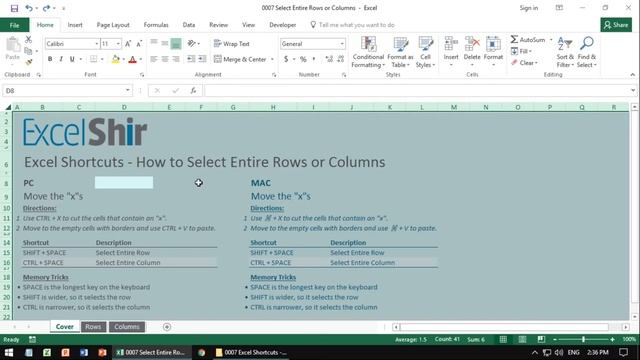Decrease decimal places
Viewport: 640px width, 360px height.
click(340, 59)
